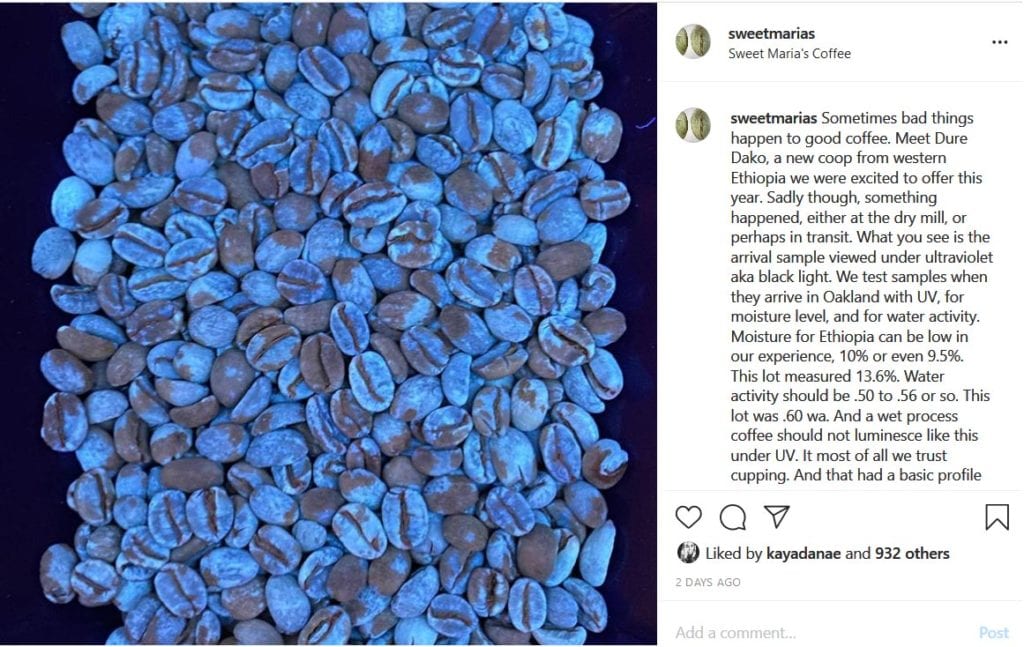Save the post with the bookmark icon
The height and width of the screenshot is (647, 1024).
997,517
